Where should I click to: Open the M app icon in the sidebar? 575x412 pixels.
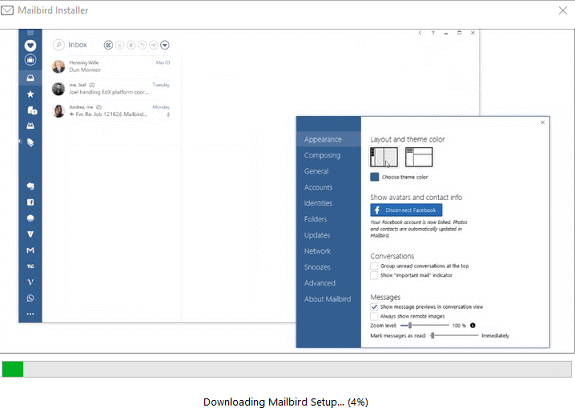coord(30,250)
